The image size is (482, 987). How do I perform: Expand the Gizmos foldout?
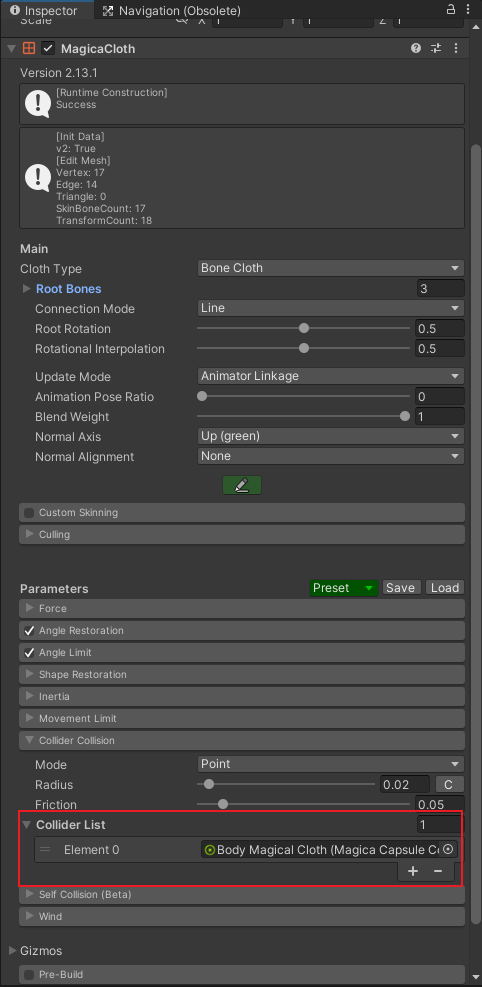[13, 950]
